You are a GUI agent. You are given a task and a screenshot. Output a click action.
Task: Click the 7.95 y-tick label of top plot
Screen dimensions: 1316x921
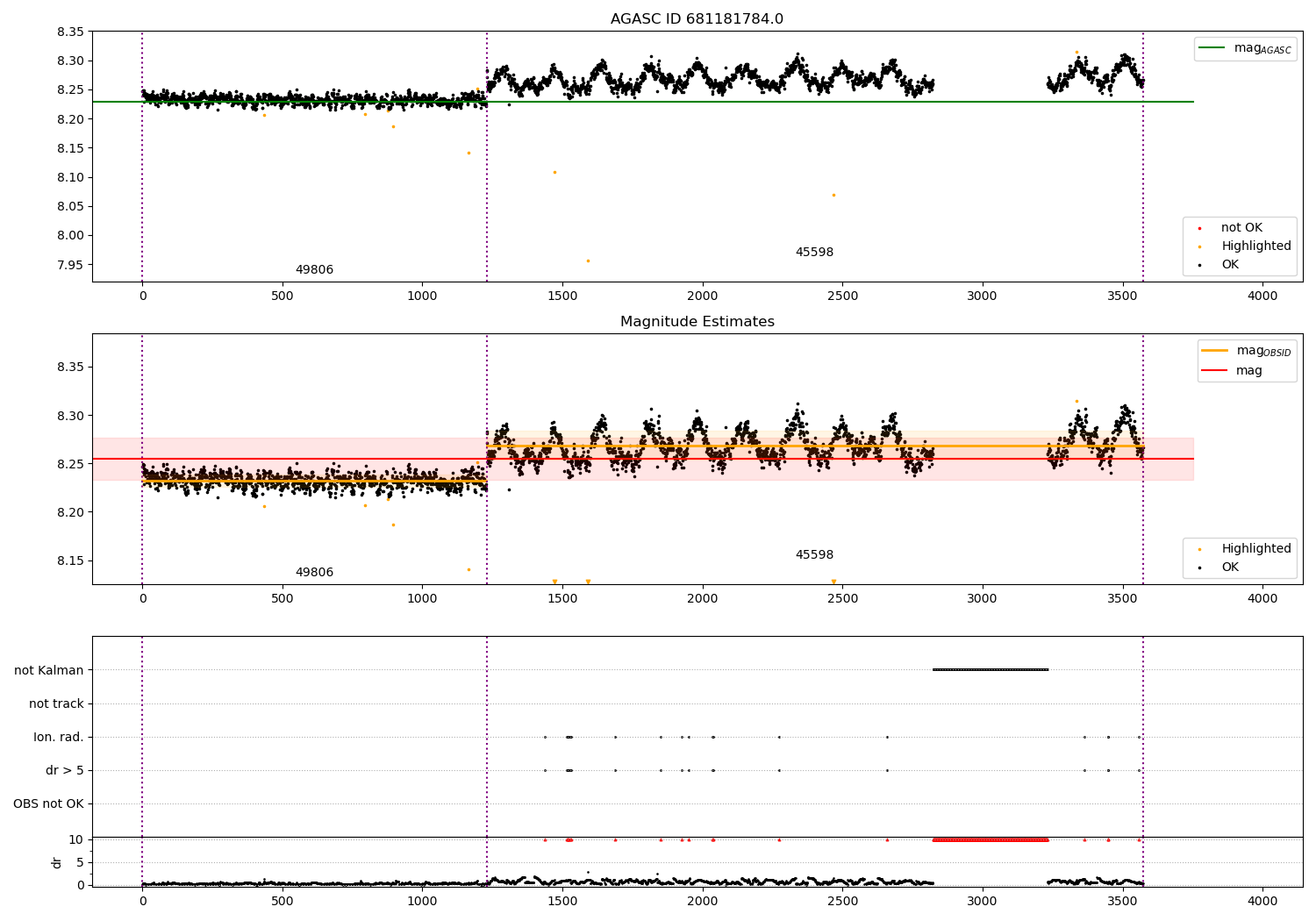[x=70, y=265]
